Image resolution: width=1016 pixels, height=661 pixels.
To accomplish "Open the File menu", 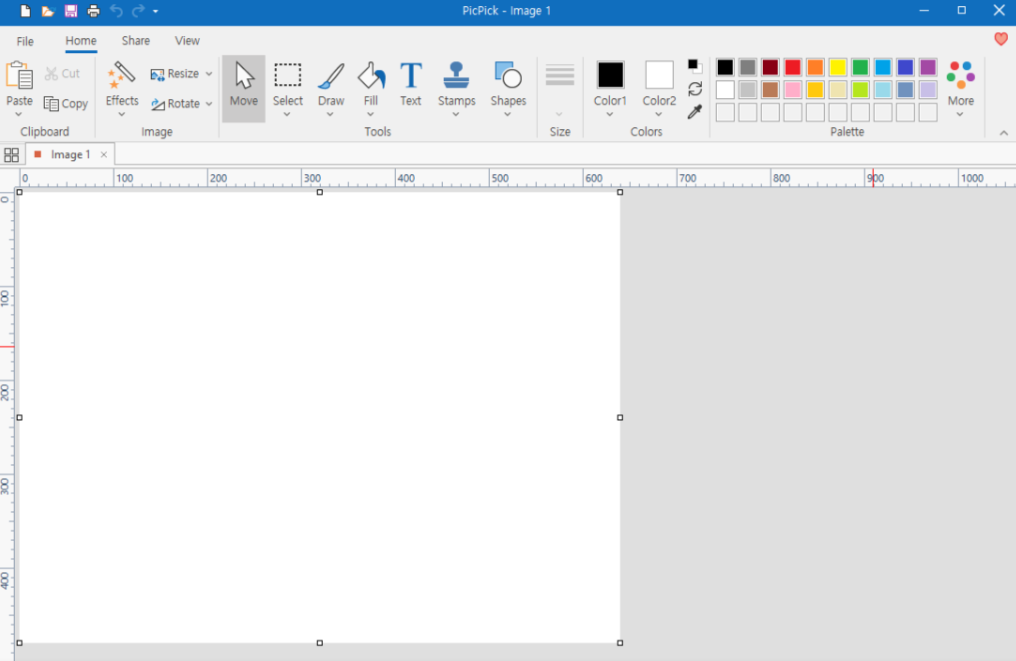I will (25, 41).
